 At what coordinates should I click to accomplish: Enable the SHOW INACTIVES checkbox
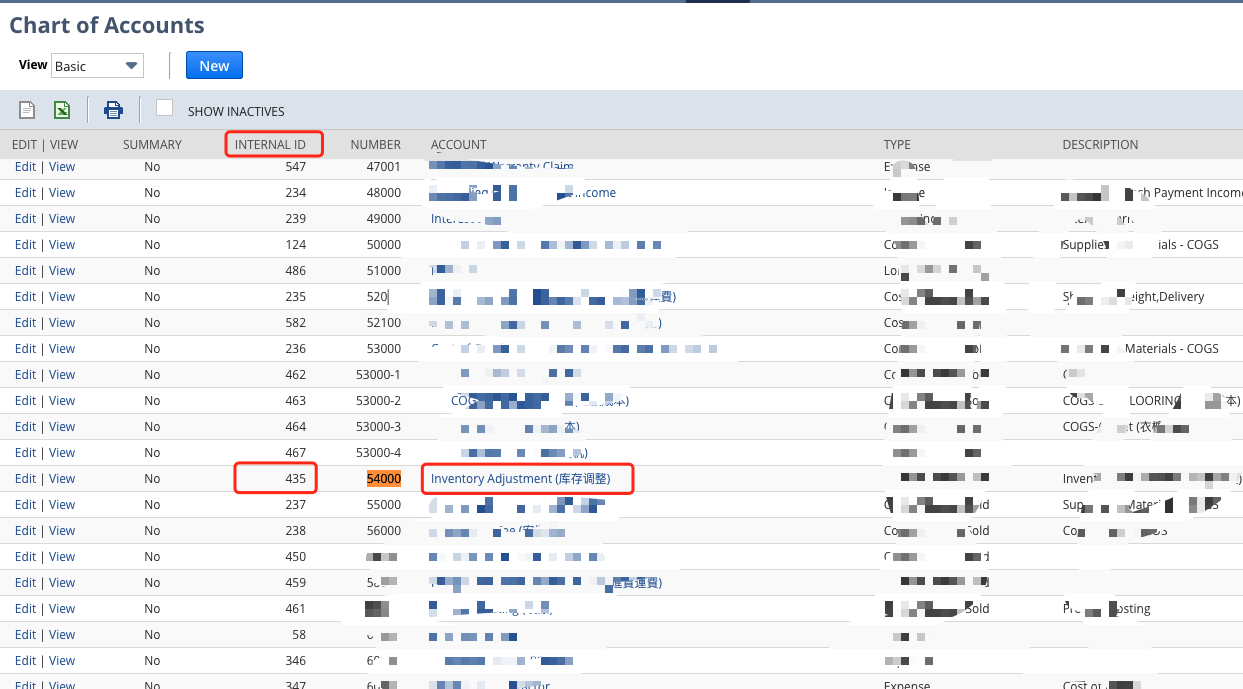(x=164, y=110)
